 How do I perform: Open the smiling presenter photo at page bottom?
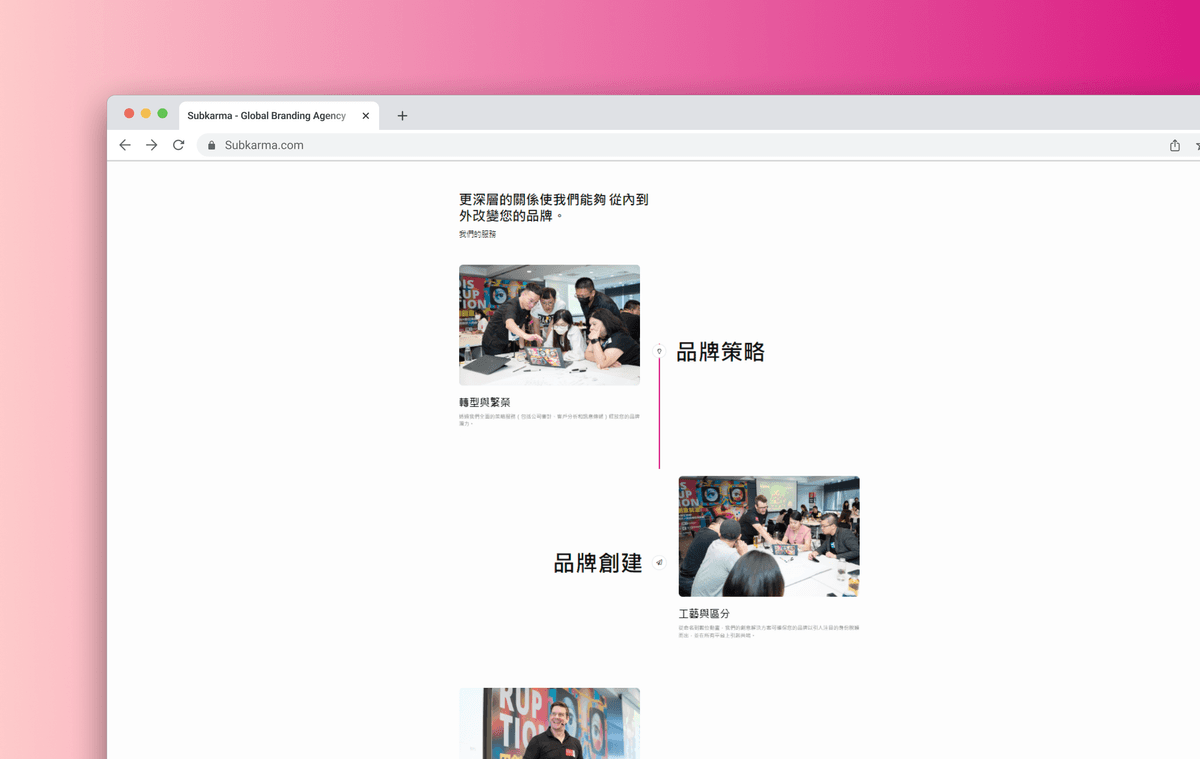pyautogui.click(x=549, y=723)
